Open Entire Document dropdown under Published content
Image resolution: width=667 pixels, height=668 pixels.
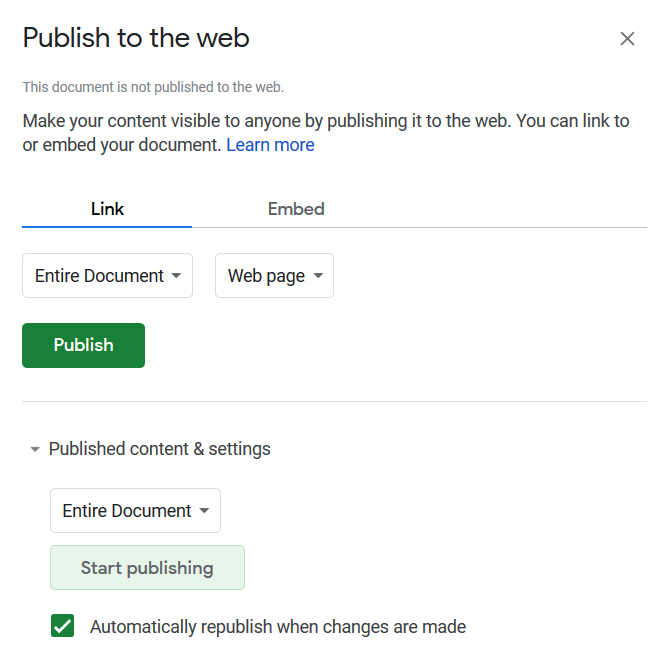click(135, 510)
